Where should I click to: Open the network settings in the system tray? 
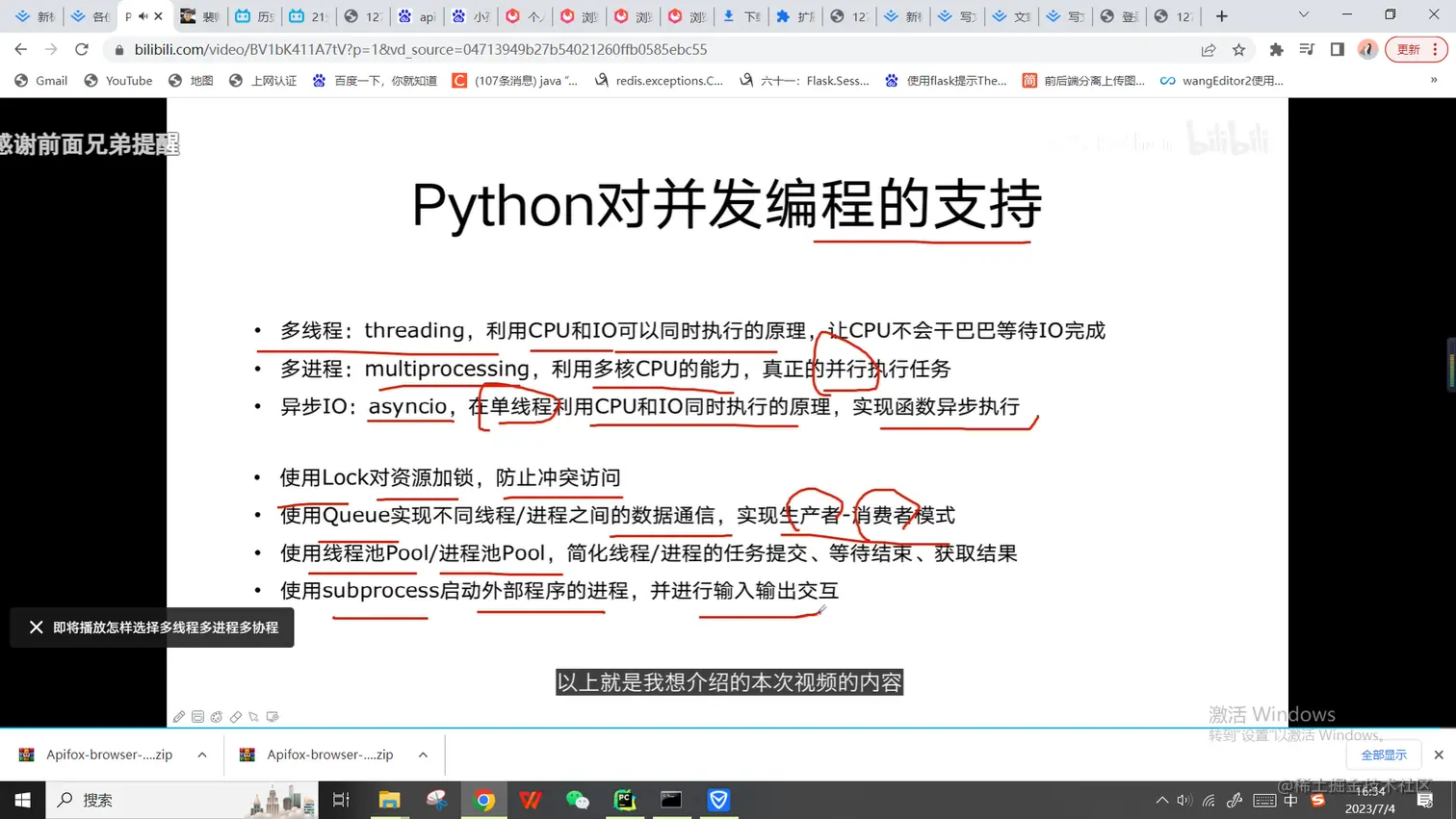[x=1209, y=801]
